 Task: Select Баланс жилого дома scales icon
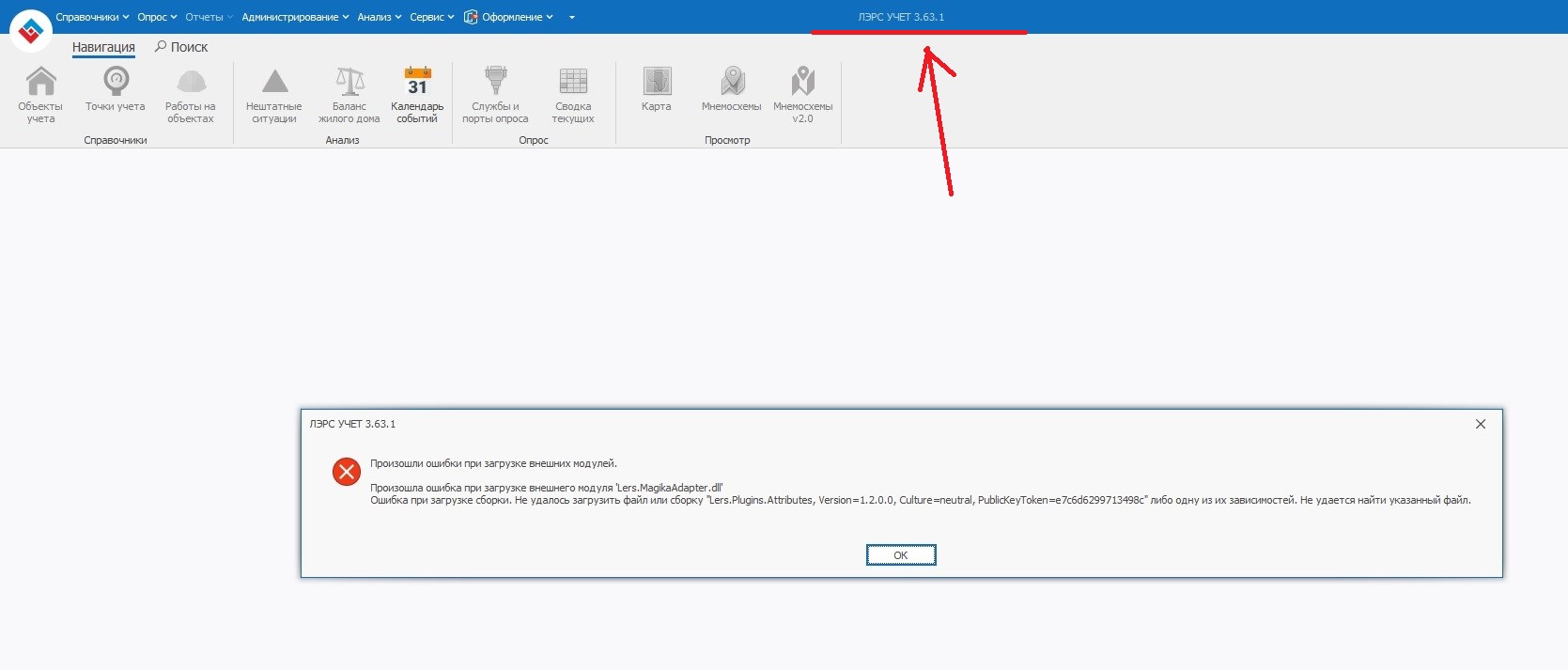point(349,83)
